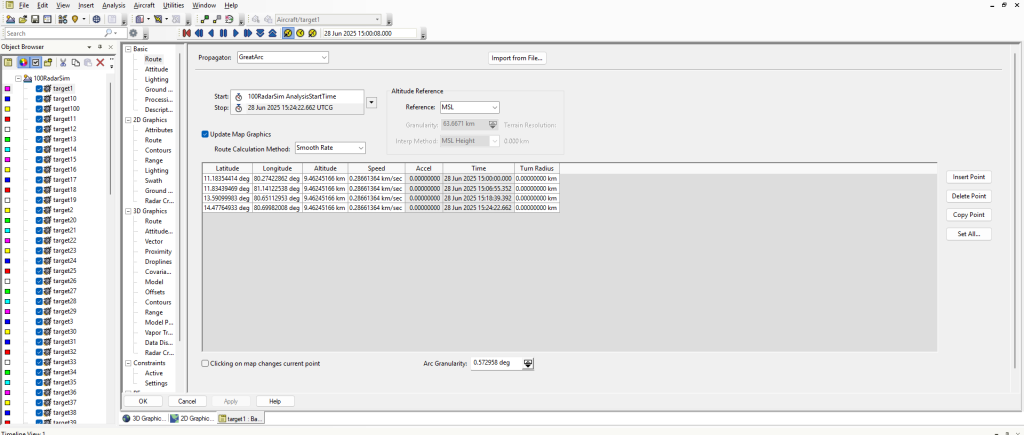Toggle the Update Map Graphics checkbox
Image resolution: width=1024 pixels, height=435 pixels.
pyautogui.click(x=205, y=134)
